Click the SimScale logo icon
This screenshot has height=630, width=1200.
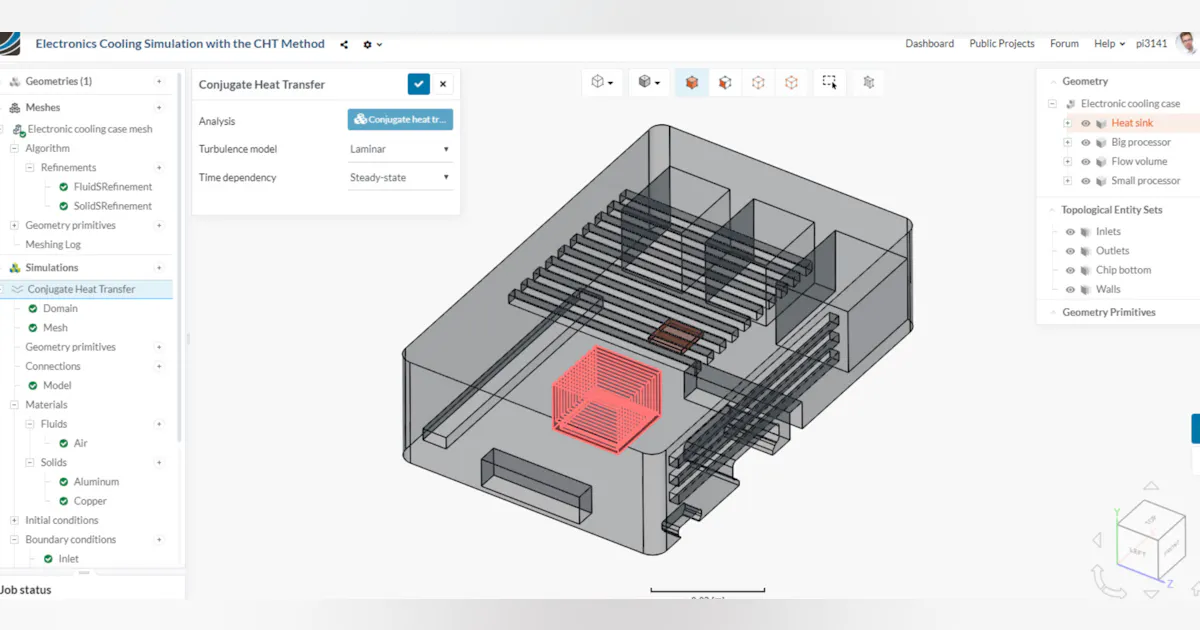[x=9, y=44]
